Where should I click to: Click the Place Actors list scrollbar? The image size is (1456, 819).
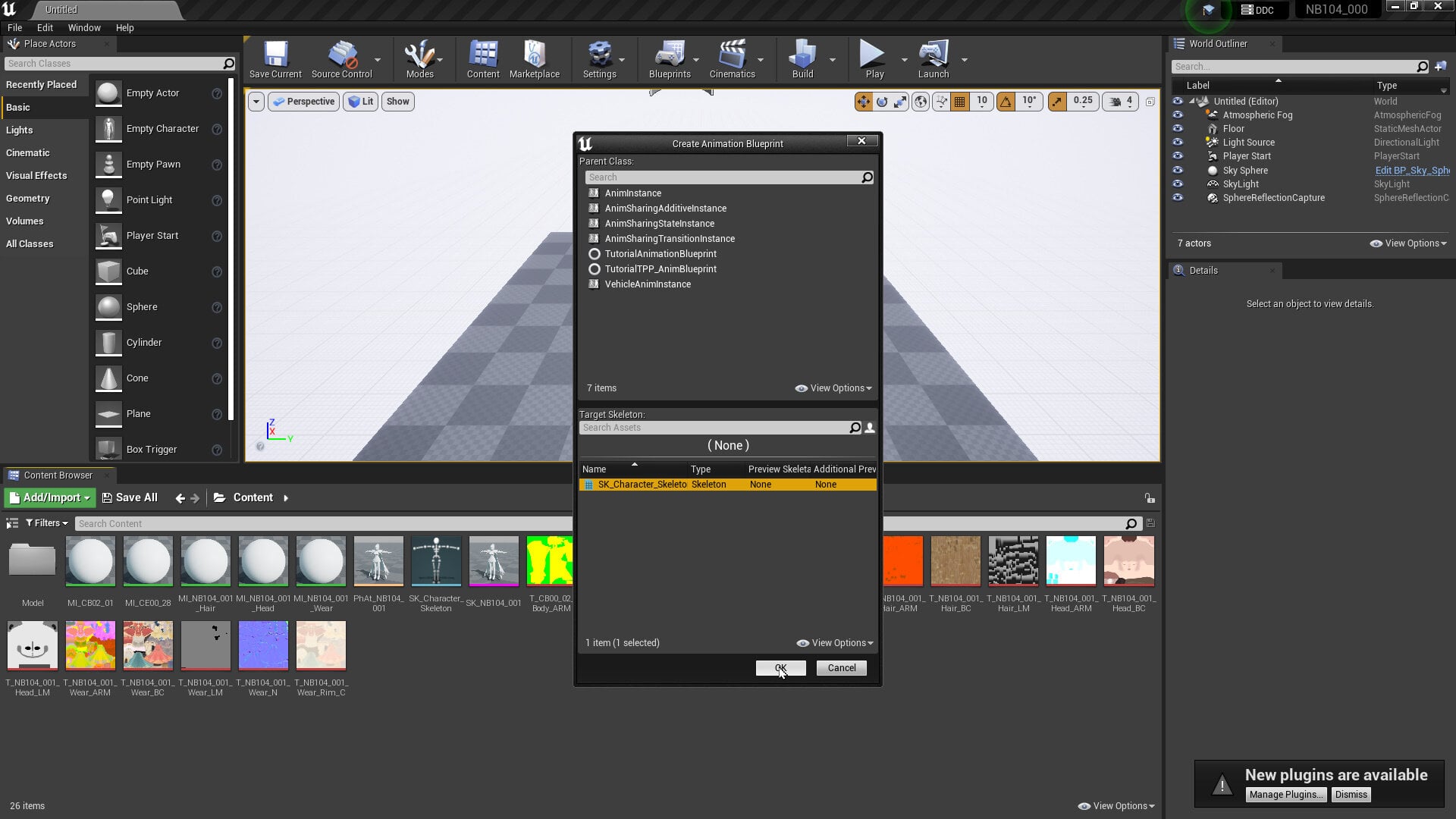click(231, 247)
